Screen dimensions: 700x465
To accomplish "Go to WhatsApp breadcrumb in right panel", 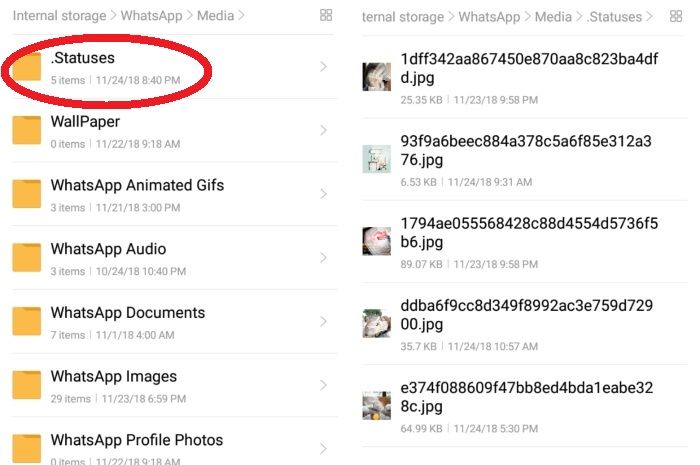I will coord(489,17).
